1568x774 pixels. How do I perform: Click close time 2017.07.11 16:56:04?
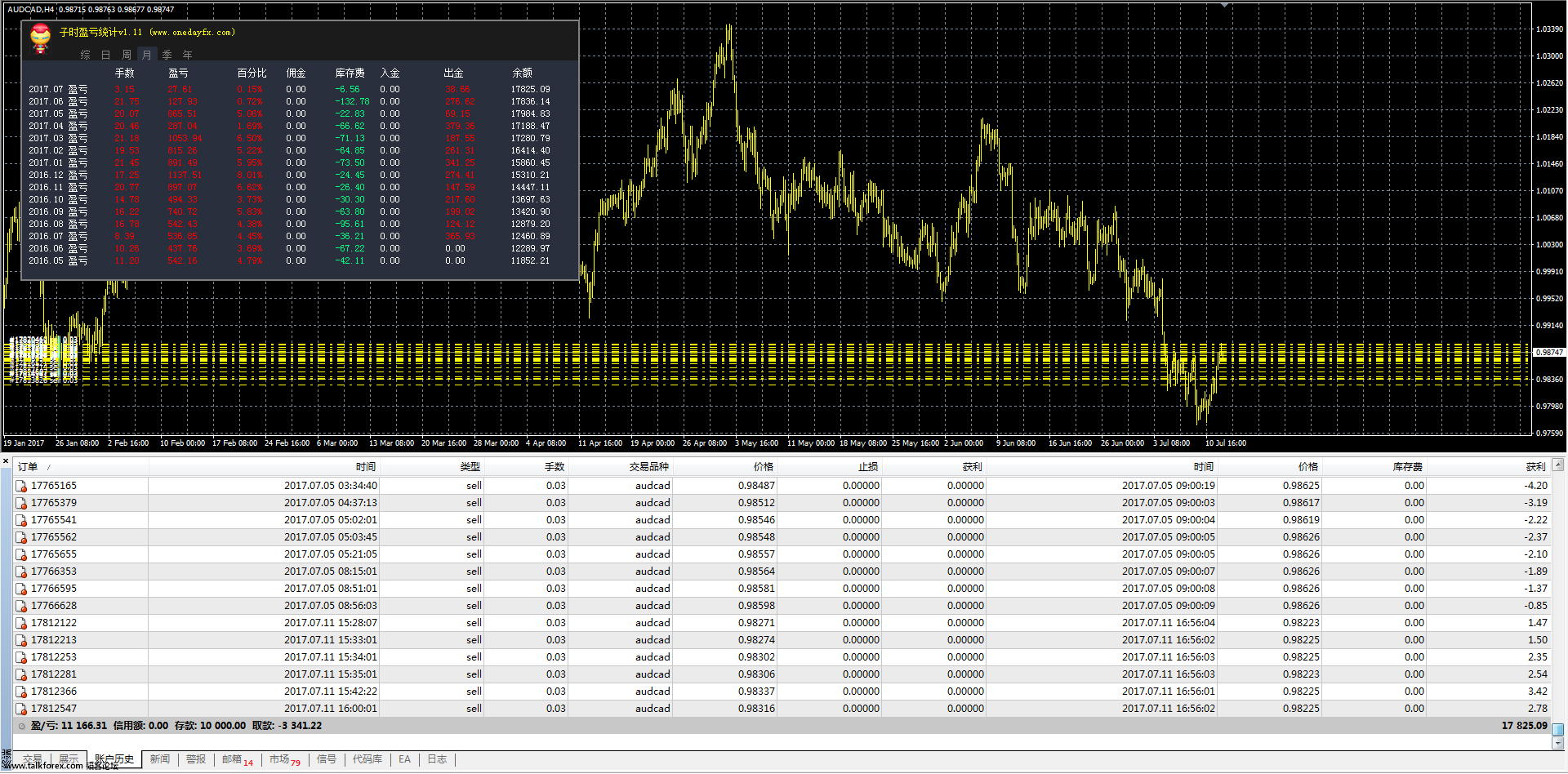1168,623
